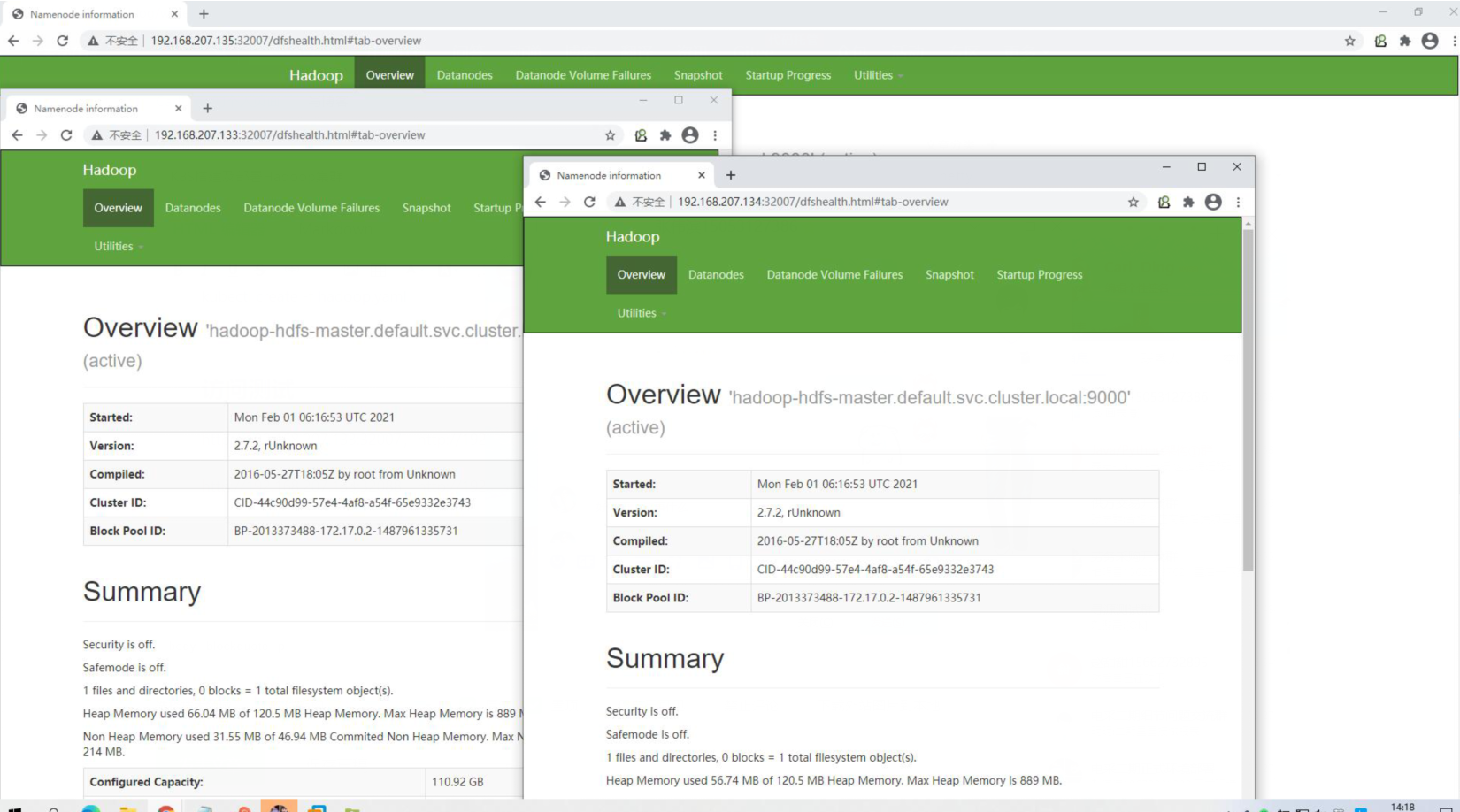Image resolution: width=1460 pixels, height=812 pixels.
Task: Open Startup Progress in the 192.168.207.135 window
Action: point(788,75)
